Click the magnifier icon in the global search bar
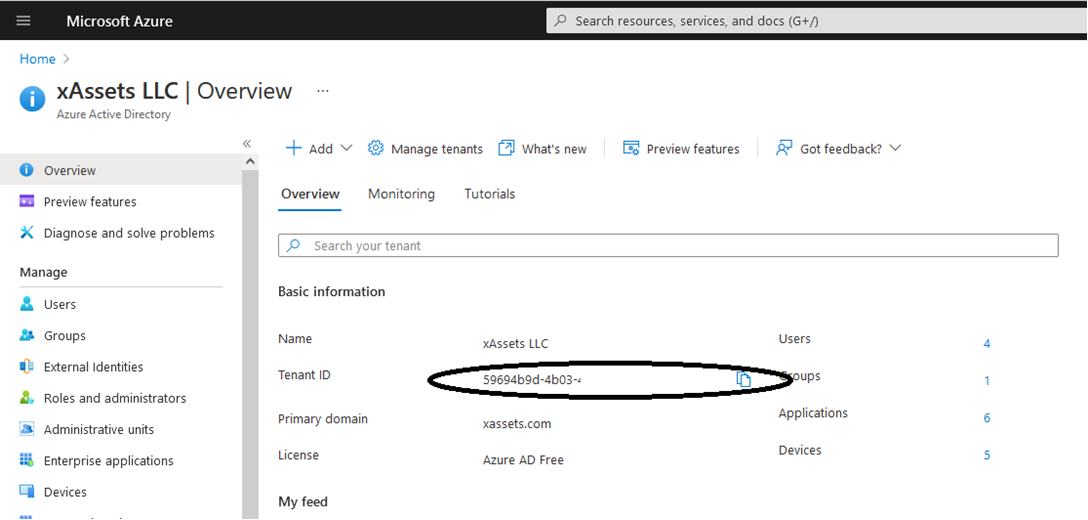The width and height of the screenshot is (1088, 520). click(x=561, y=21)
